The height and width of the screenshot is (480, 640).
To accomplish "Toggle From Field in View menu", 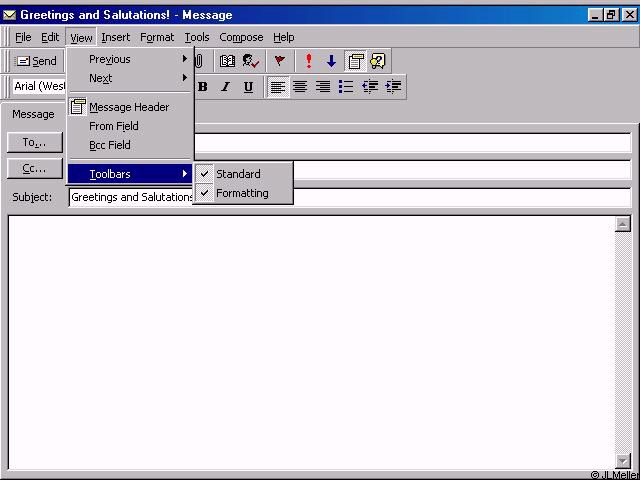I will (130, 126).
